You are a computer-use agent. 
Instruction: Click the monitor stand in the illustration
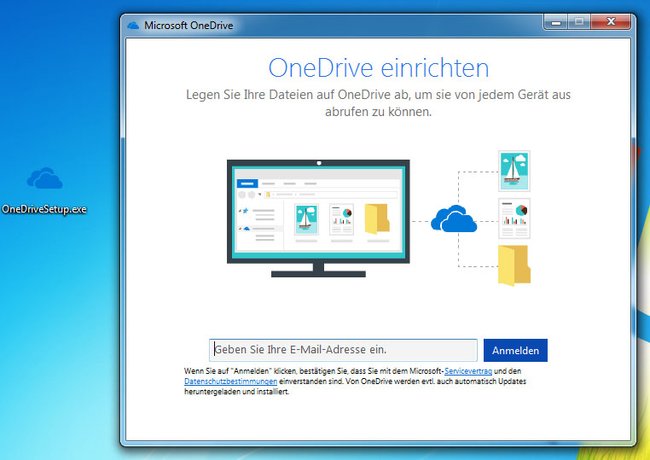(318, 270)
